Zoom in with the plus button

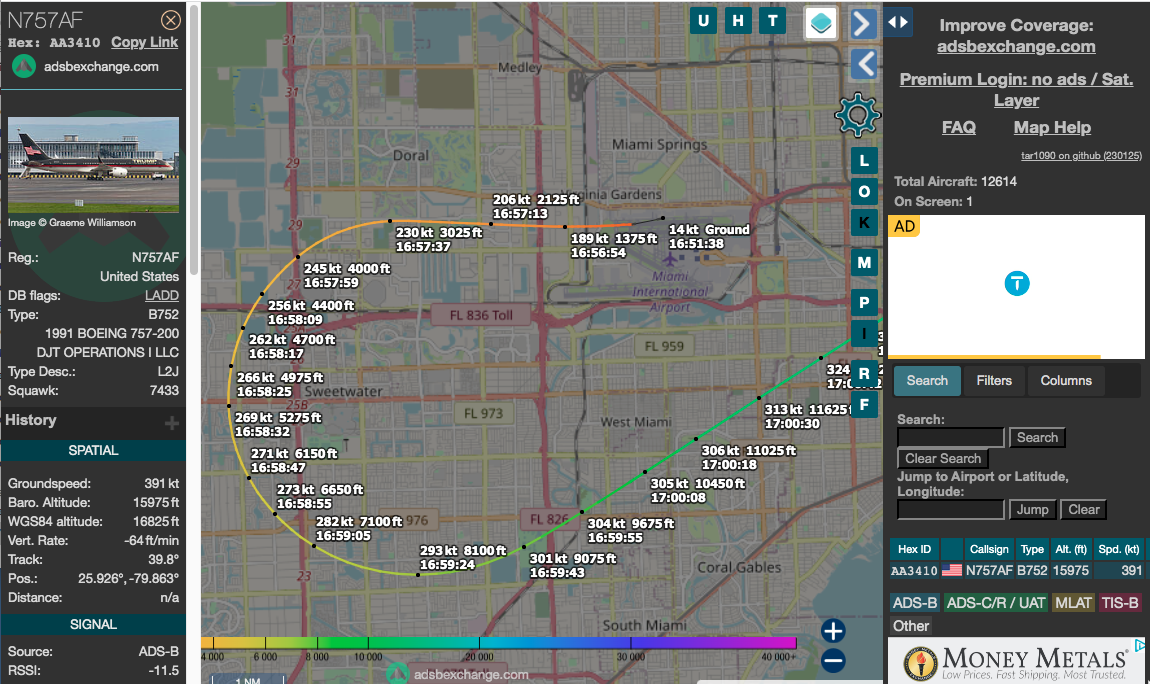[833, 630]
